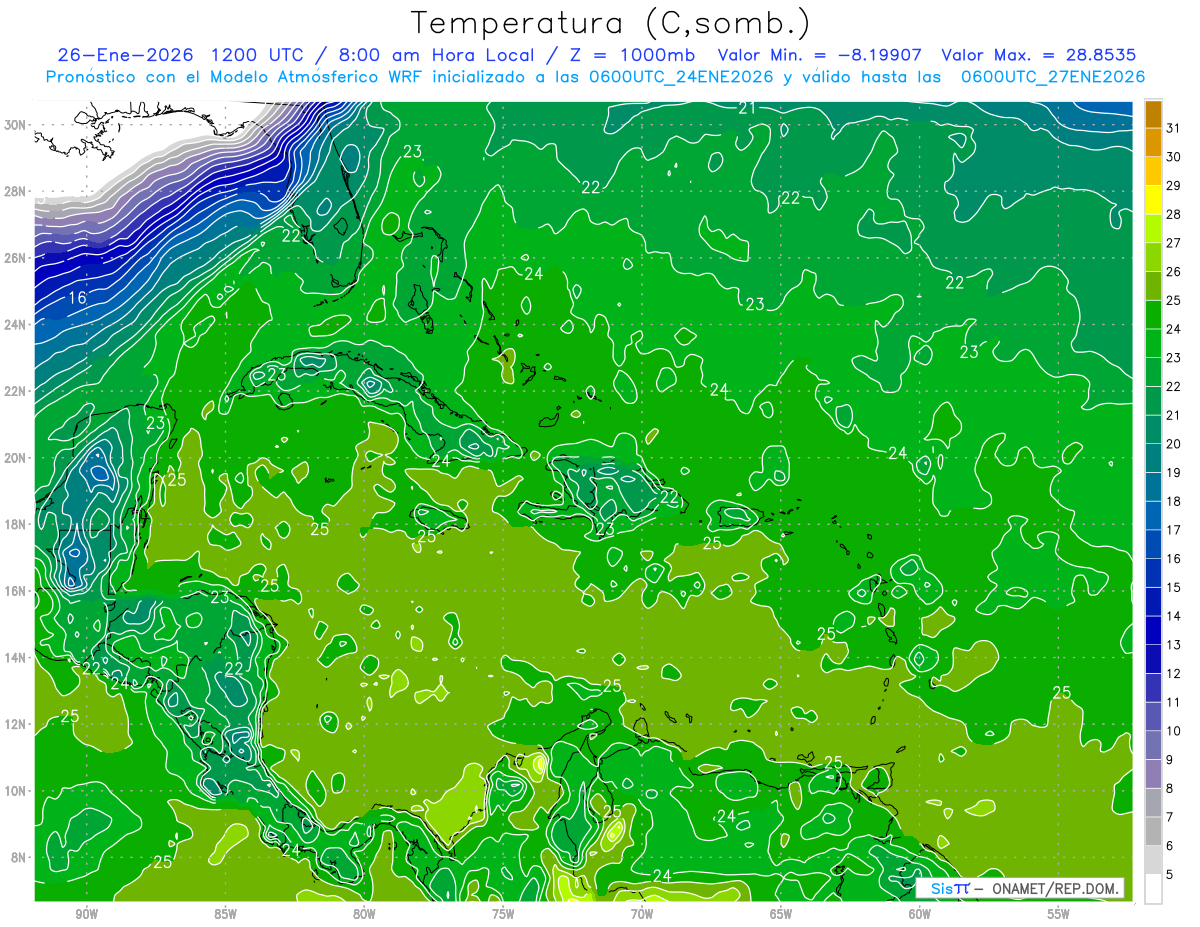The height and width of the screenshot is (927, 1200).
Task: Click the "65W" longitude axis label
Action: point(781,914)
